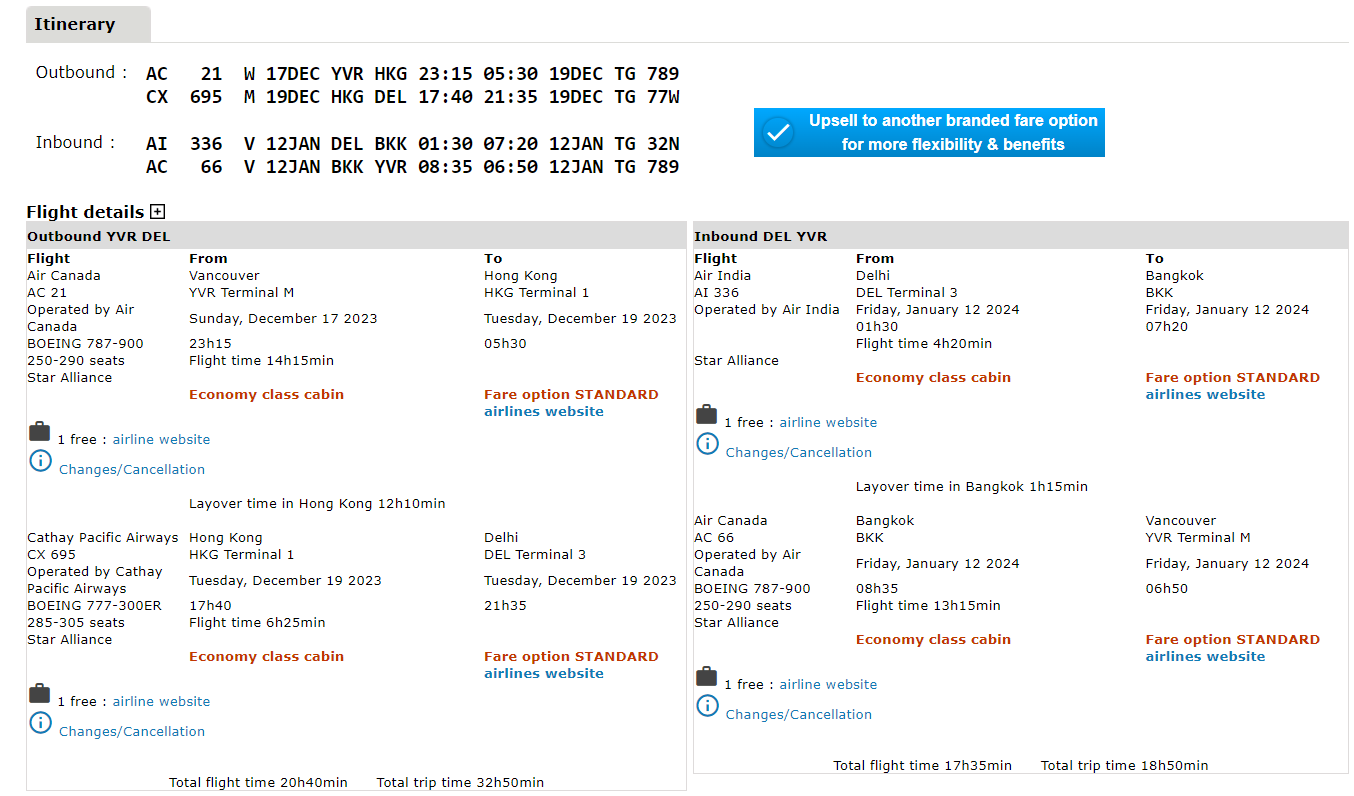Click the baggage icon under the AC 21 flight
Image resolution: width=1354 pixels, height=796 pixels.
[x=39, y=432]
